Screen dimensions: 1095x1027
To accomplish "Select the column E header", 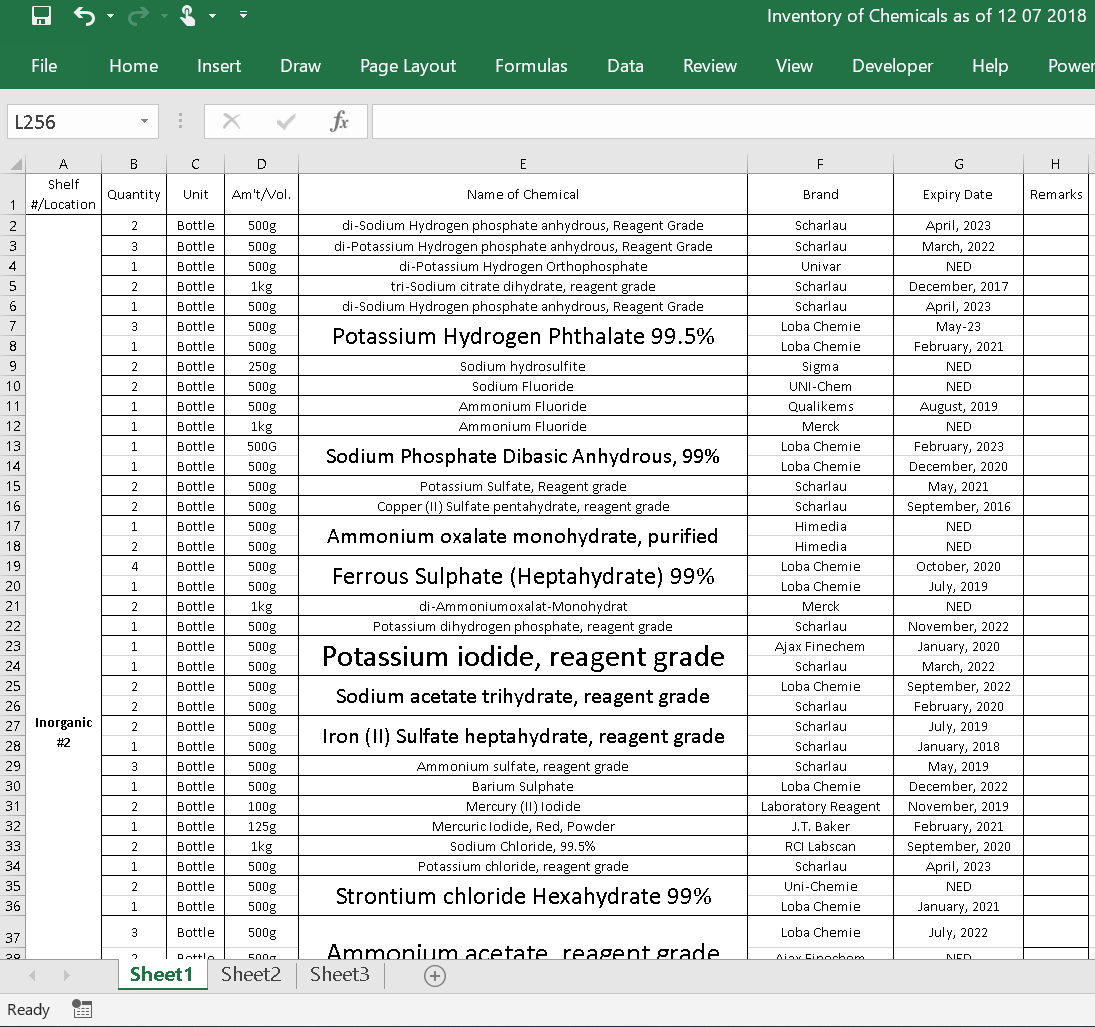I will (522, 164).
